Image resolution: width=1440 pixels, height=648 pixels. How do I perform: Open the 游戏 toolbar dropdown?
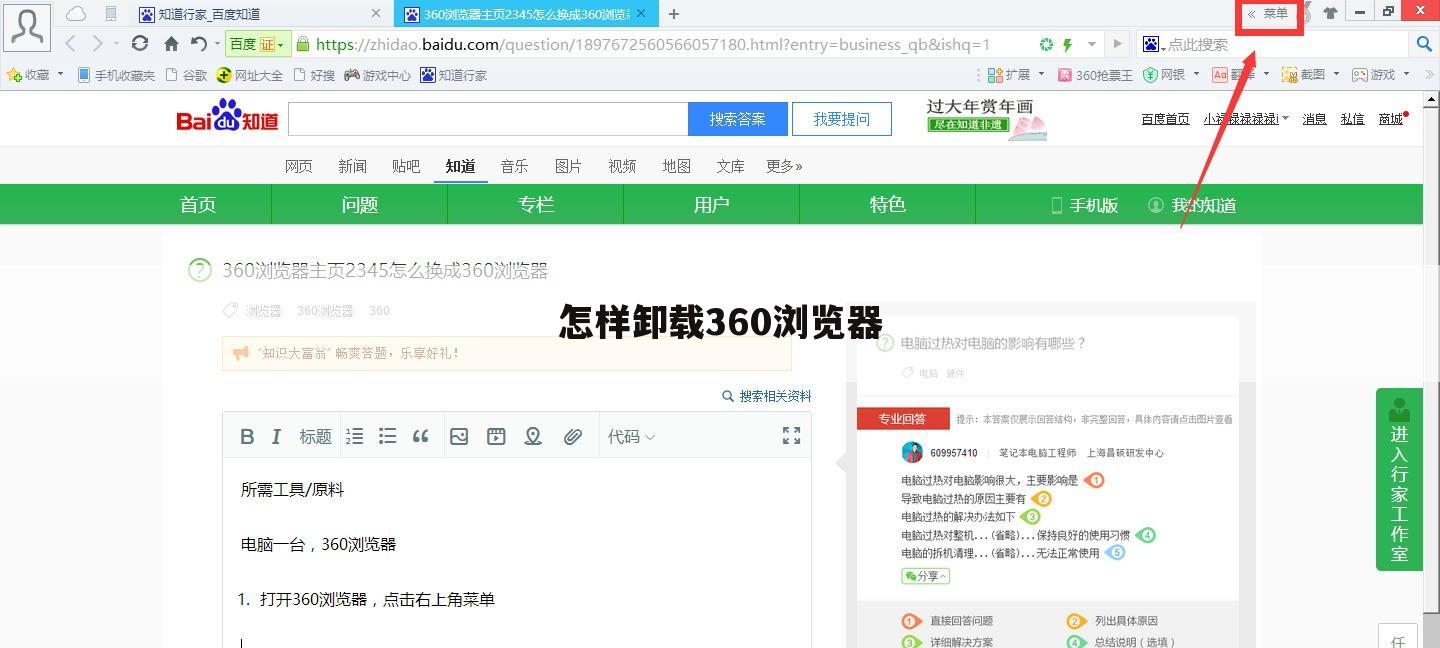click(1380, 75)
